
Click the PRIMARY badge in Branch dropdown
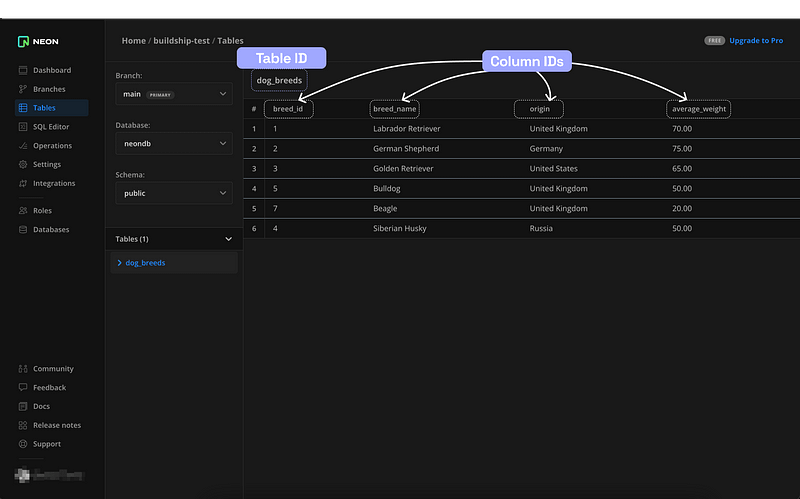[160, 95]
